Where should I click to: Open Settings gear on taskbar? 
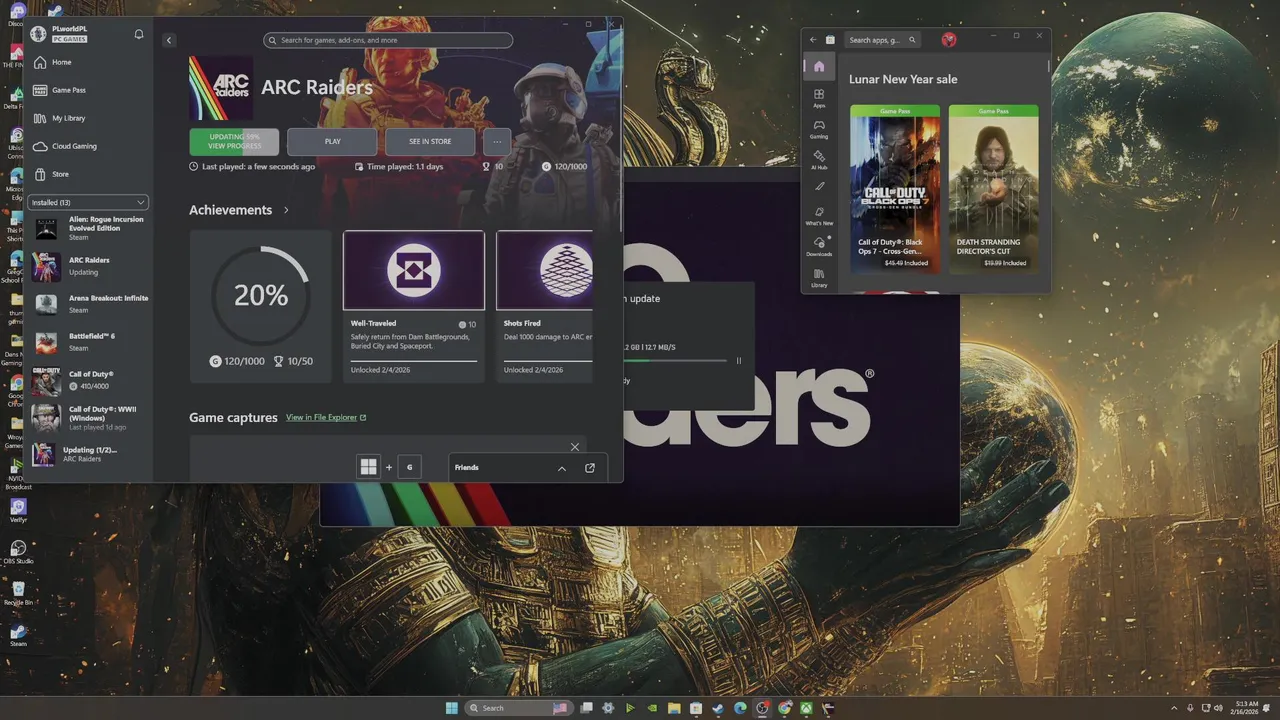point(608,708)
